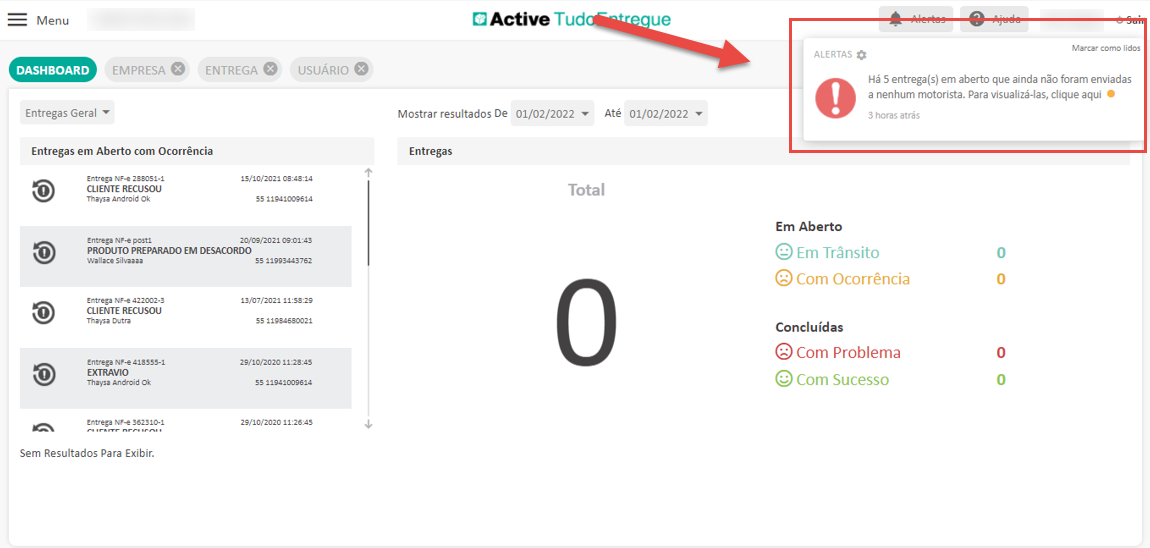Screen dimensions: 1150x548
Task: Click the red exclamation alert icon
Action: pos(835,98)
